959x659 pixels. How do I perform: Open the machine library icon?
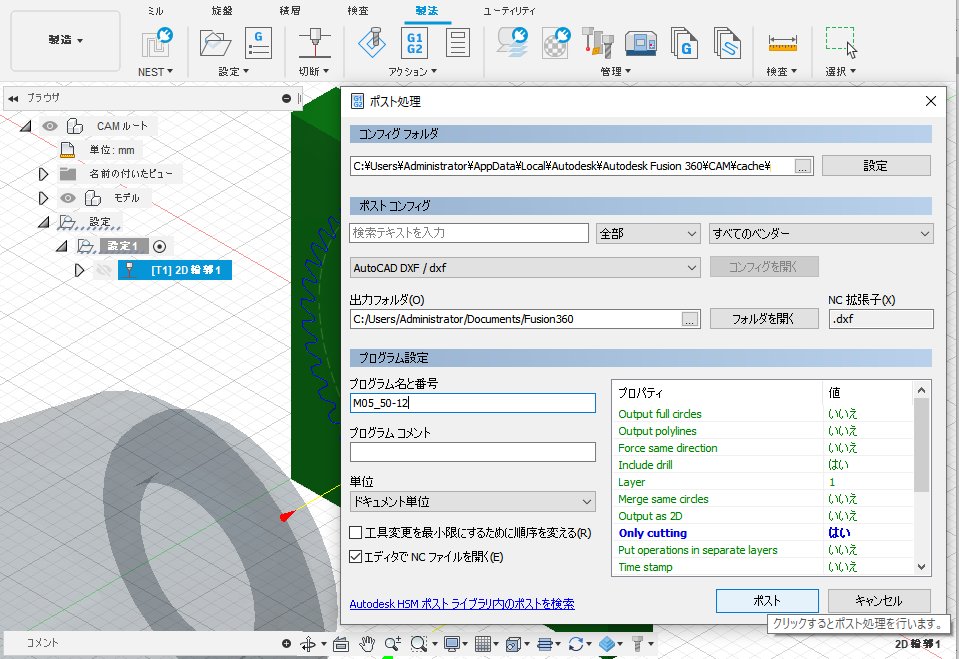[x=640, y=43]
